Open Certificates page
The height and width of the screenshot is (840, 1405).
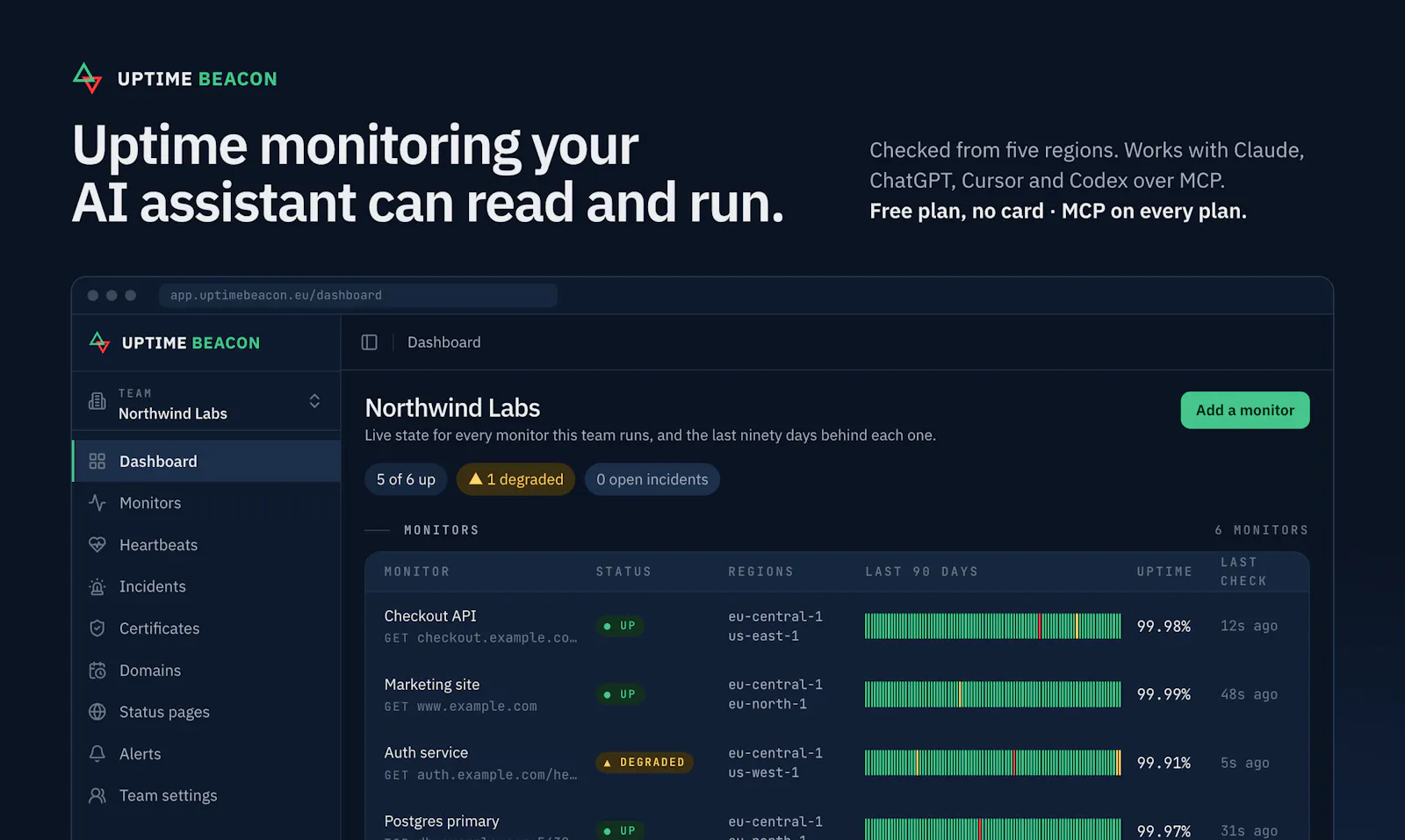206,628
